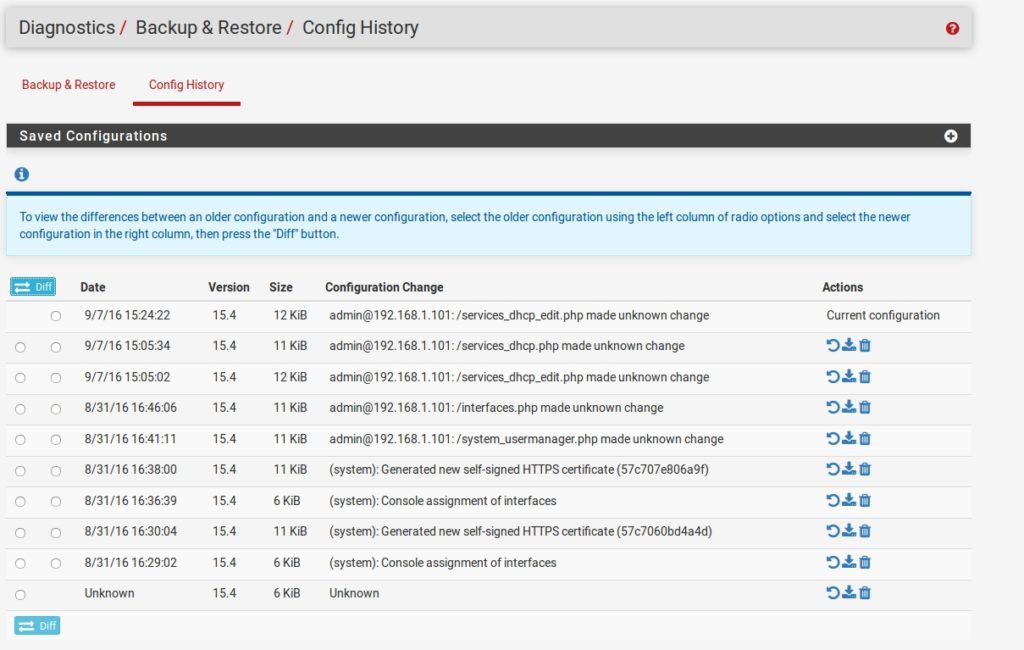Open the Diagnostics breadcrumb link
The image size is (1024, 650).
coord(67,28)
